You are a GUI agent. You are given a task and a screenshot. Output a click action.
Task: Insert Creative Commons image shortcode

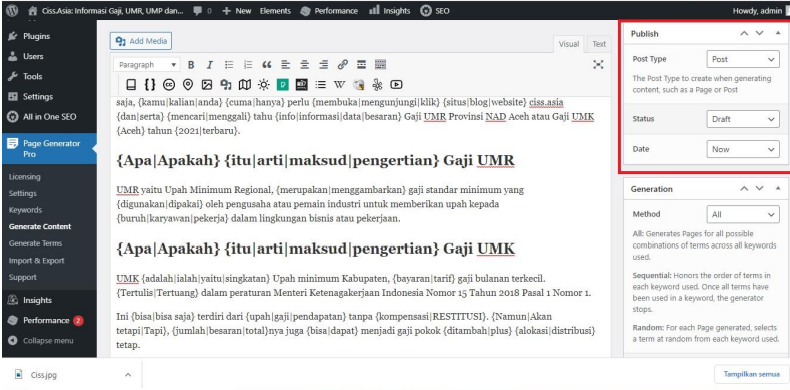(x=169, y=84)
